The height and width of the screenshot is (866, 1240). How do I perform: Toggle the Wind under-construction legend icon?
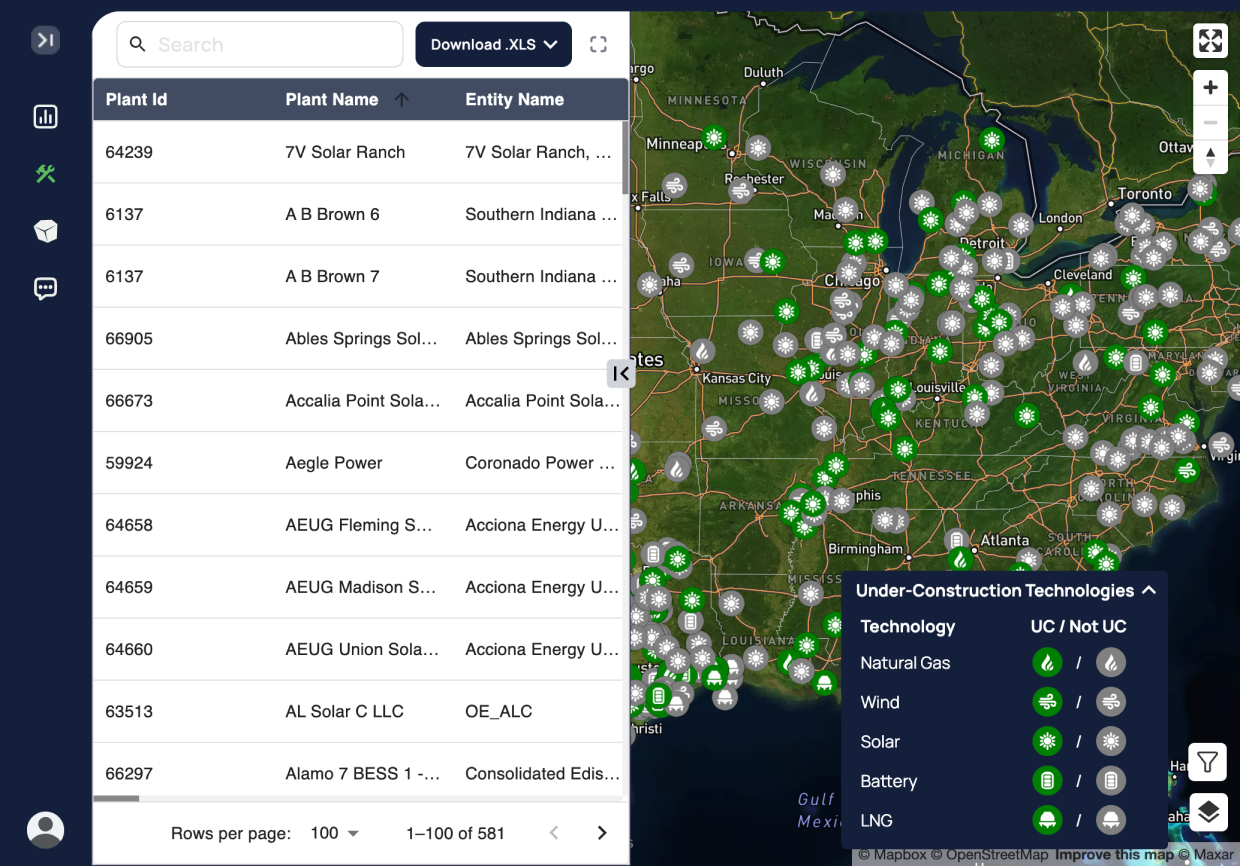coord(1047,702)
